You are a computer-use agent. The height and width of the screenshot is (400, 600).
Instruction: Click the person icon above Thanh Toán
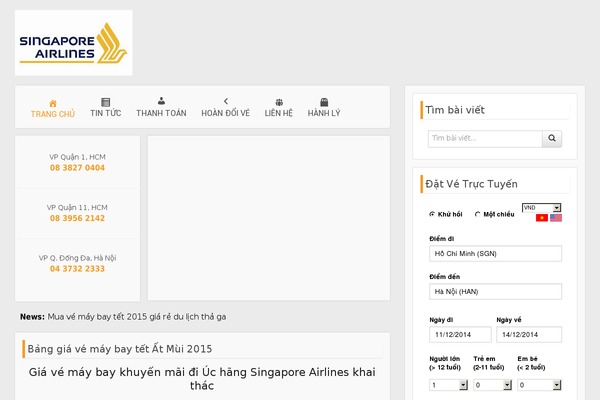[x=161, y=101]
